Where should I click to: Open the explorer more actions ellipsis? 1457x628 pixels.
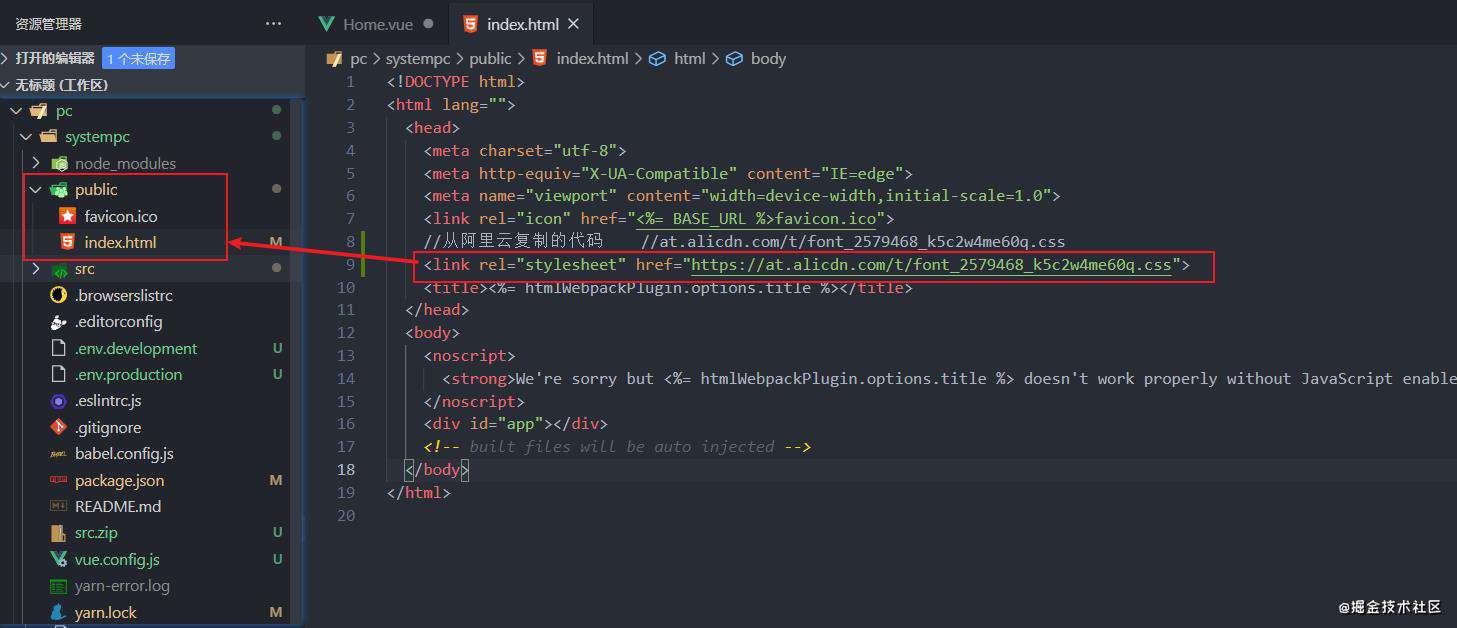click(x=273, y=24)
